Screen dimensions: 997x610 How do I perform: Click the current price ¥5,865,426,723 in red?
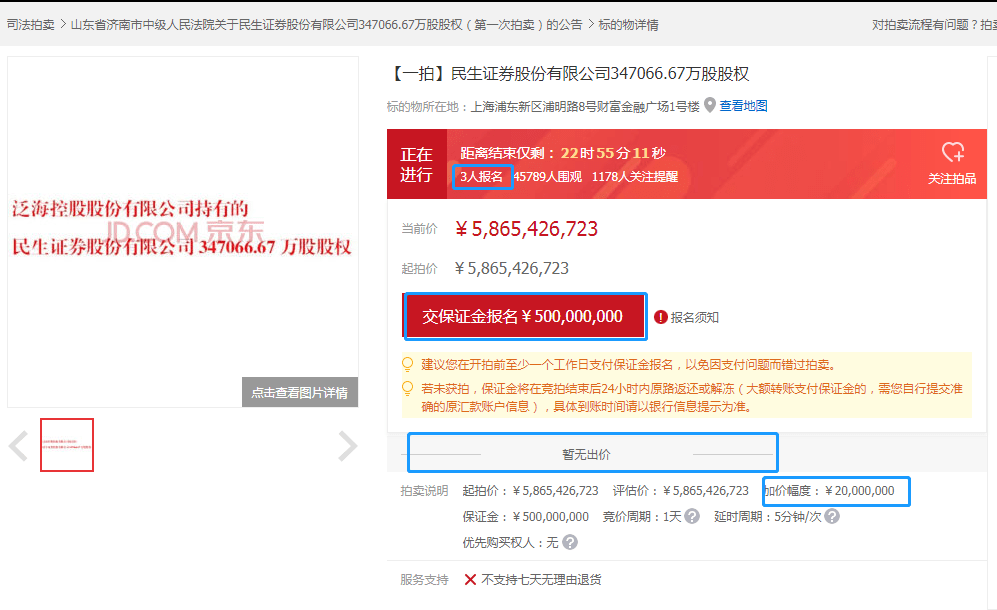click(x=526, y=229)
